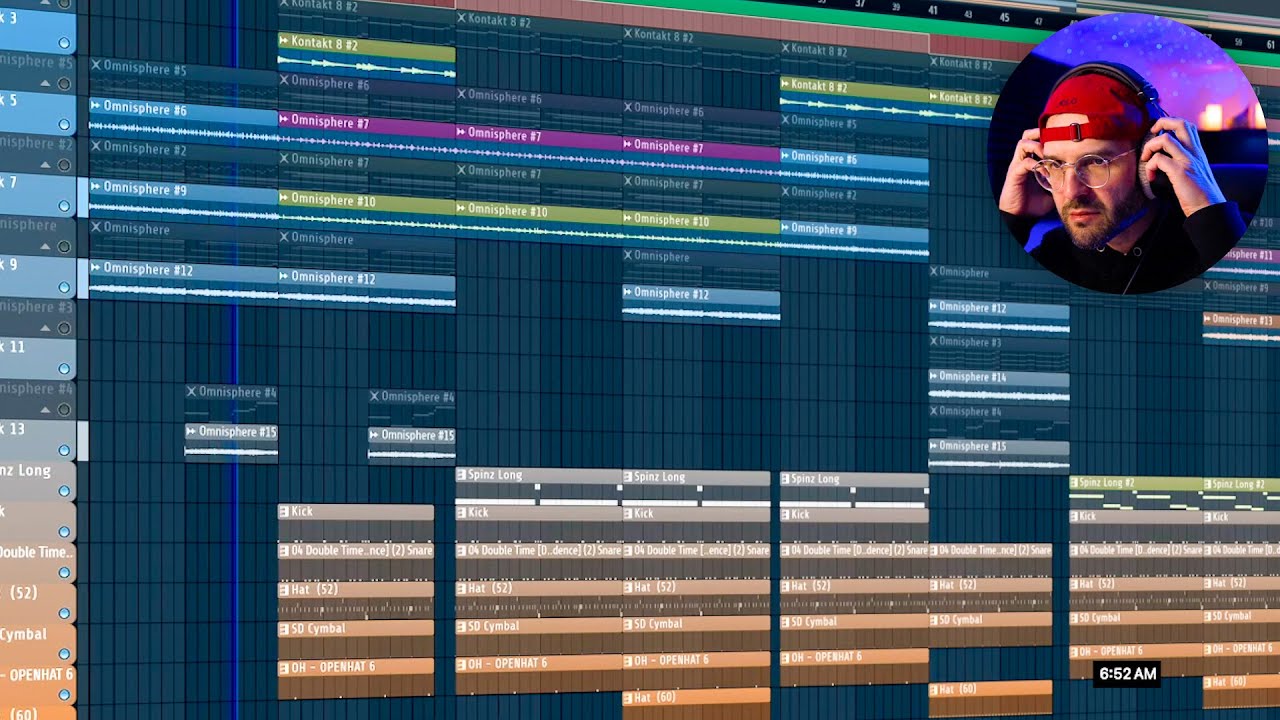Toggle mute switch on track 7
The height and width of the screenshot is (720, 1280).
point(64,206)
